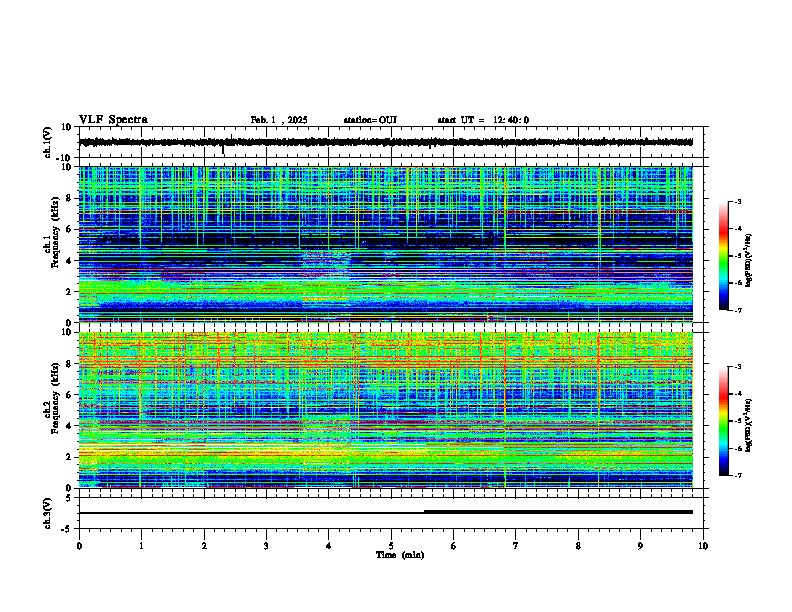This screenshot has height=612, width=792.
Task: Click tick label "3" on time axis
Action: (x=266, y=546)
